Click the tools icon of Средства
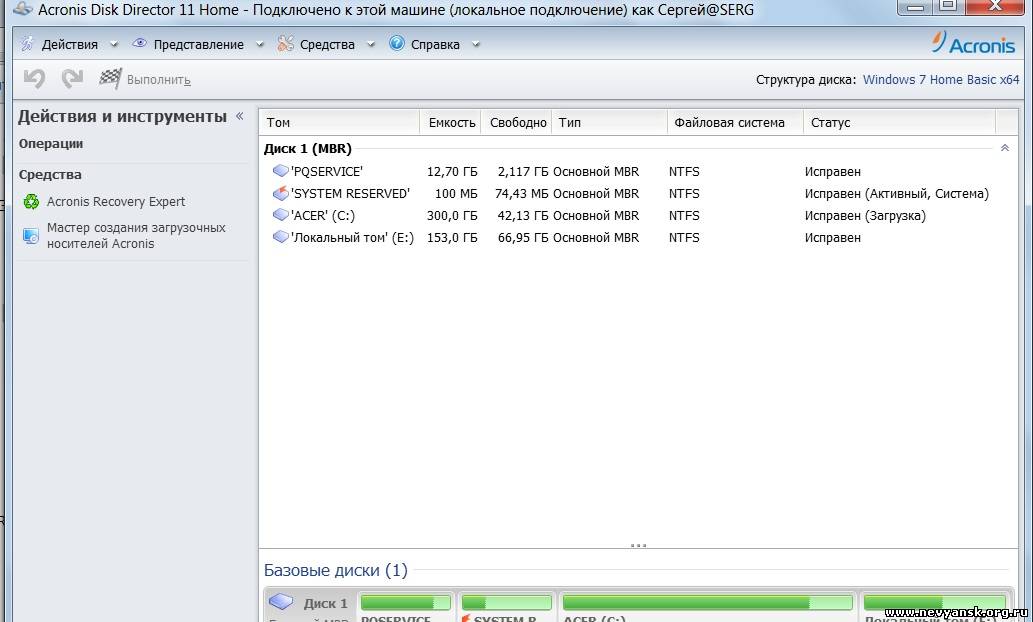This screenshot has height=622, width=1033. [285, 43]
